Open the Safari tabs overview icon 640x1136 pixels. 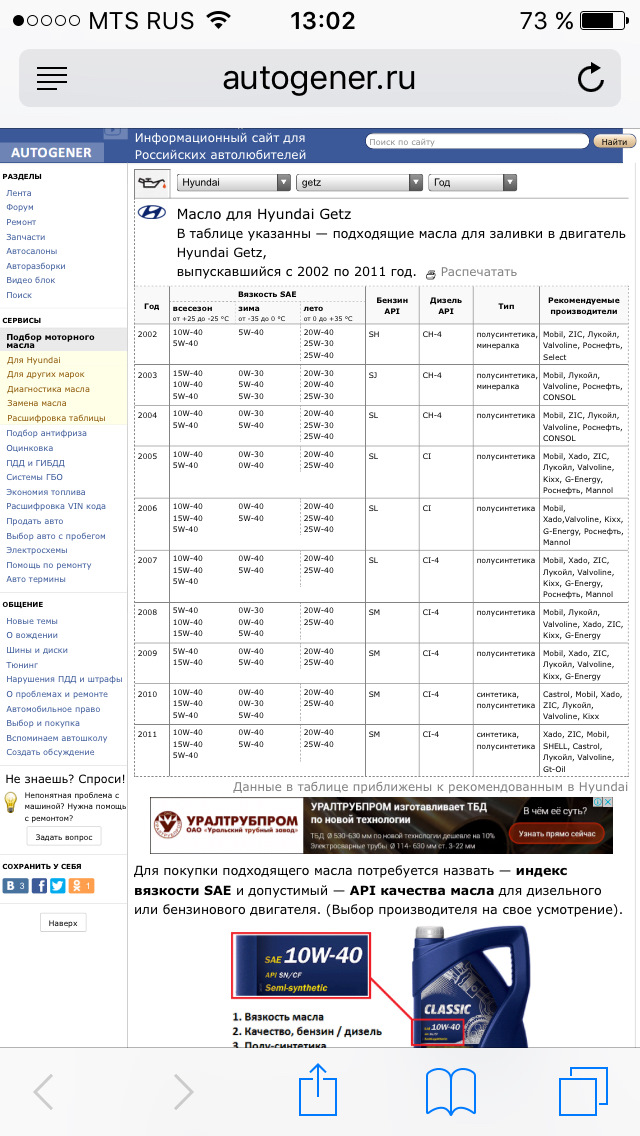pos(582,1092)
